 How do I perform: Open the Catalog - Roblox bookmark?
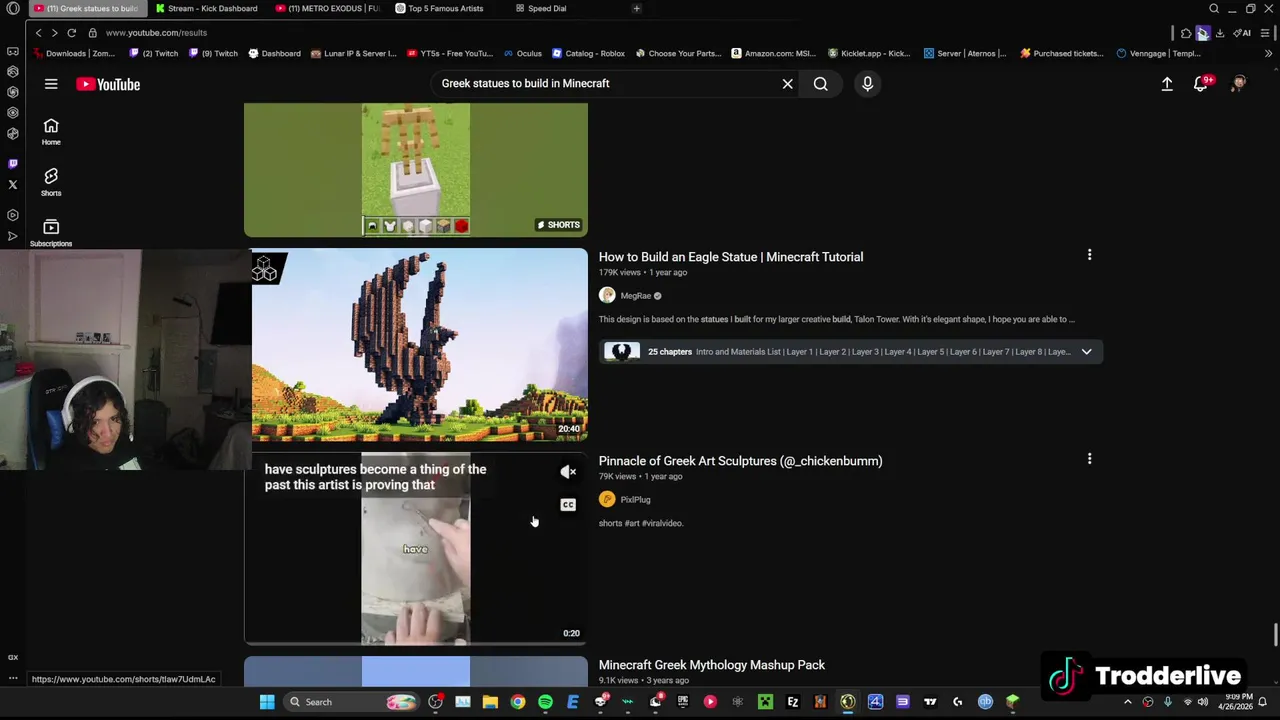pos(588,54)
